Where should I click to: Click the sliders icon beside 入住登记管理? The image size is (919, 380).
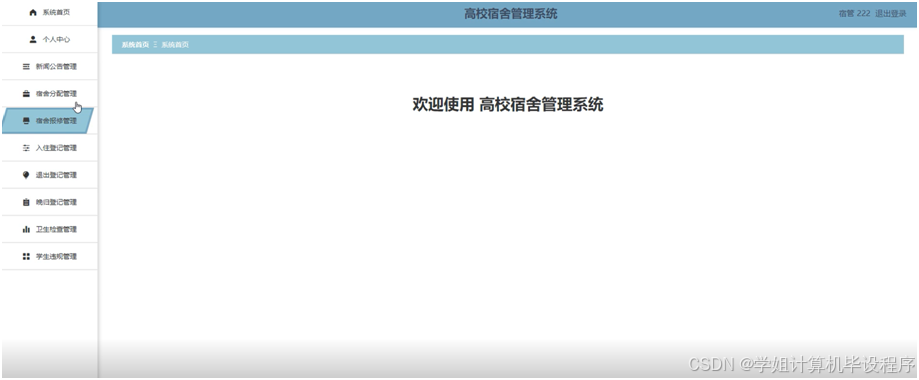tap(26, 148)
